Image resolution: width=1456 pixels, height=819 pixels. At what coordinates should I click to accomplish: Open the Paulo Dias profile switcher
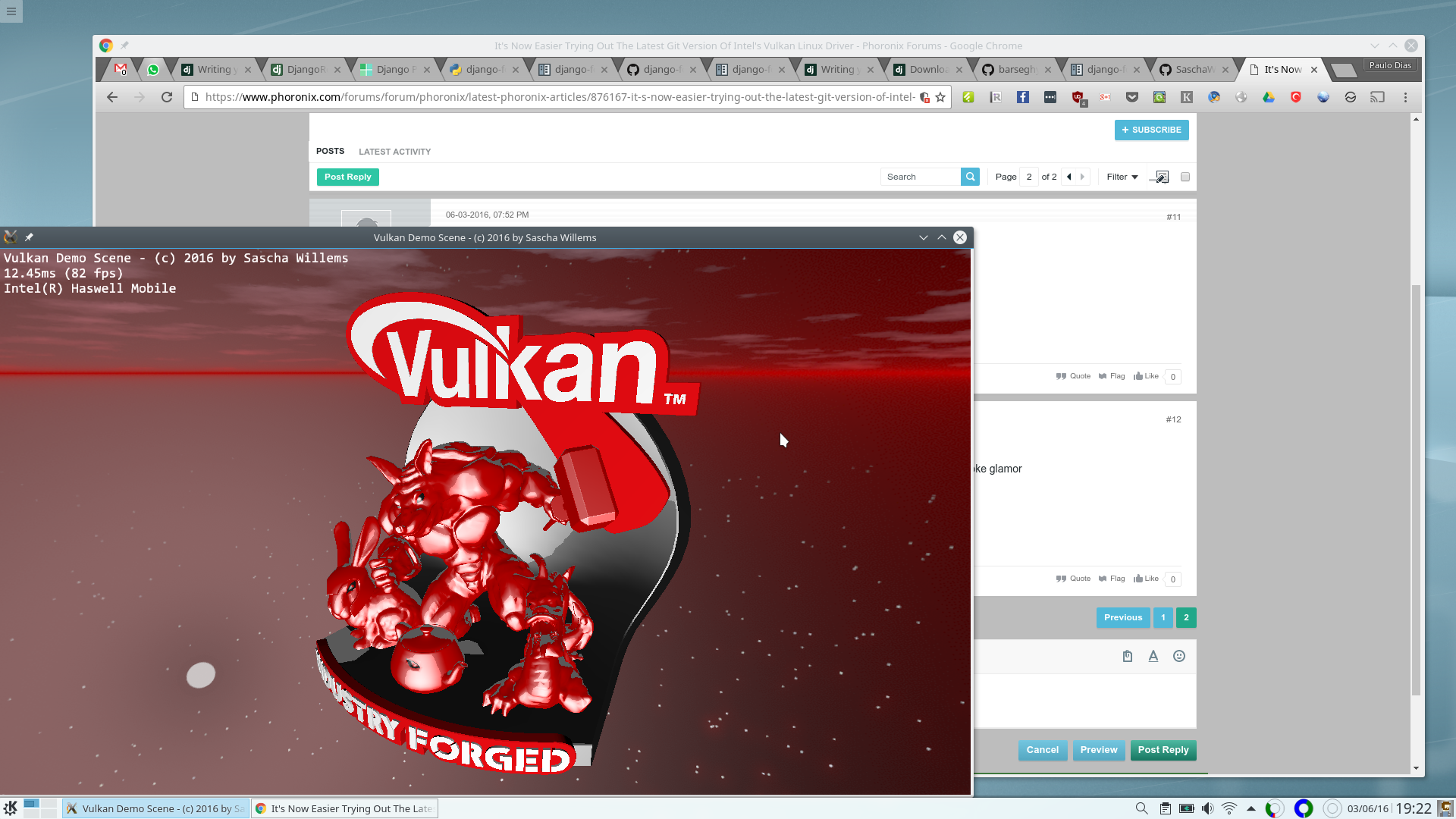coord(1390,65)
